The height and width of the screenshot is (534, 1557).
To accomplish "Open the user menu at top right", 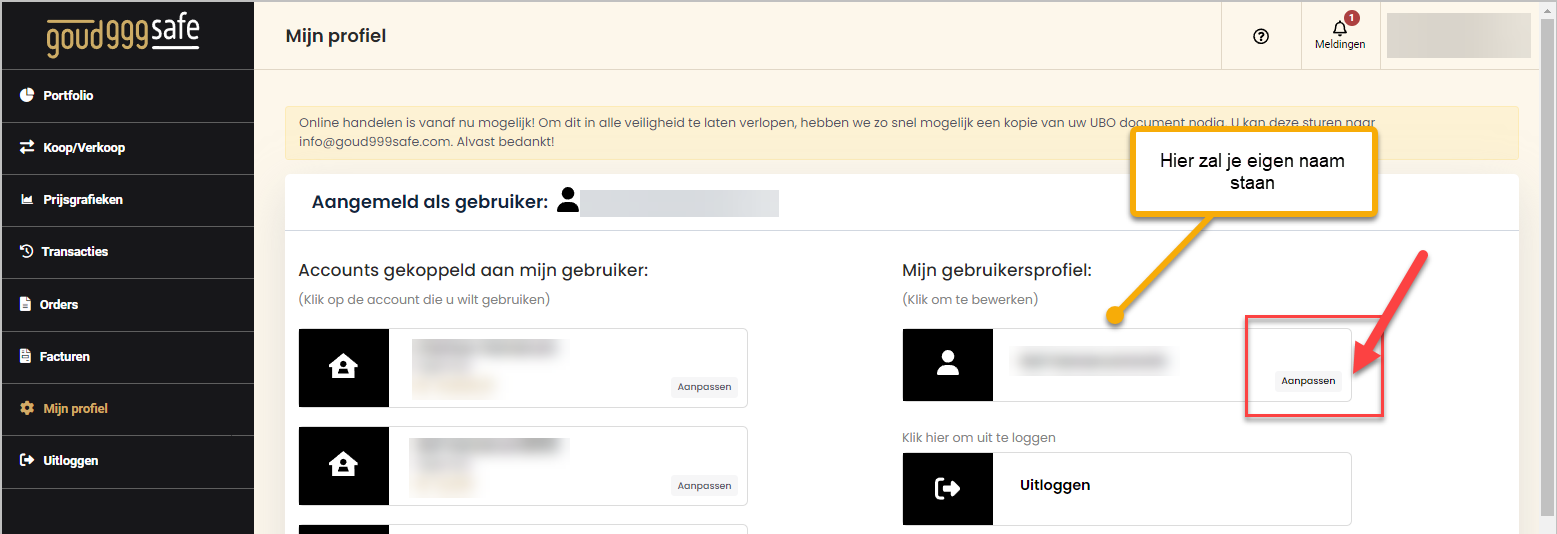I will [1458, 36].
